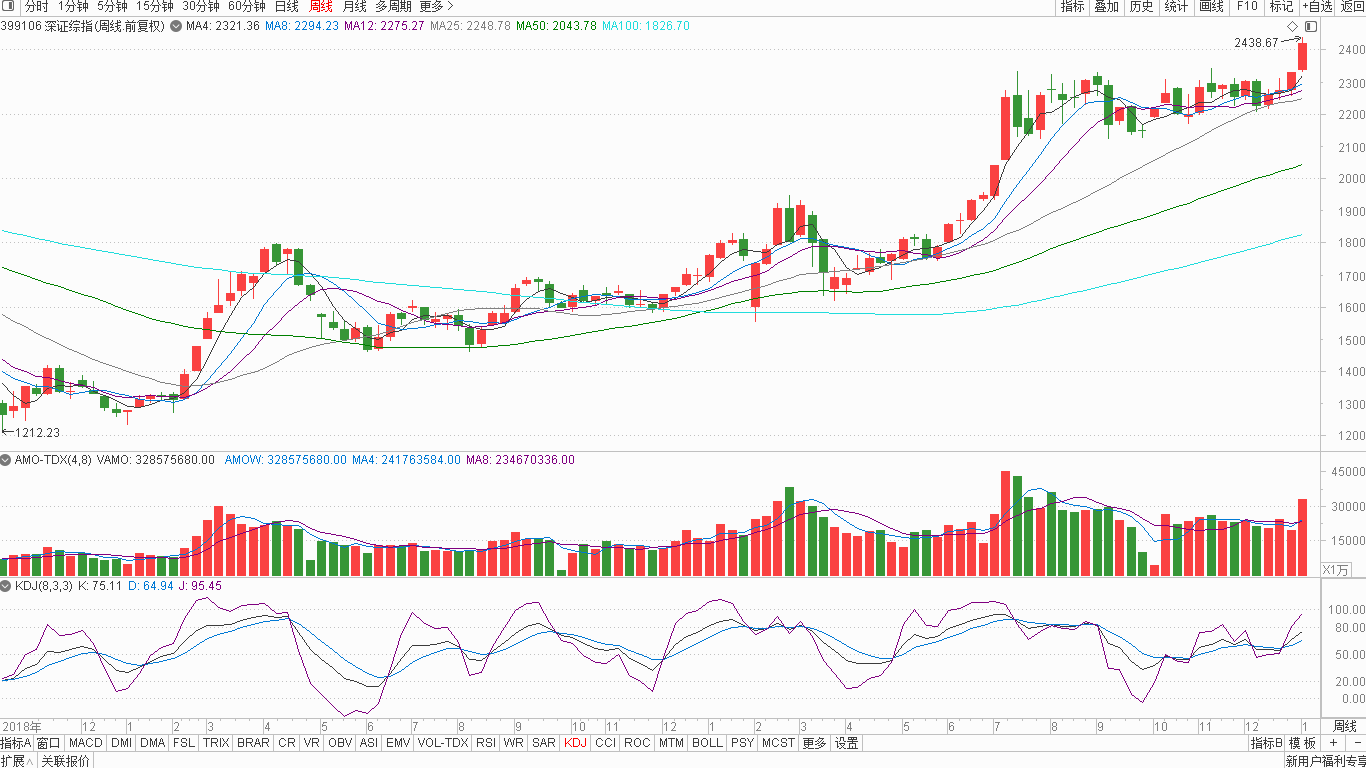The image size is (1366, 768).
Task: Click the diamond marker icon above chart
Action: (1292, 26)
